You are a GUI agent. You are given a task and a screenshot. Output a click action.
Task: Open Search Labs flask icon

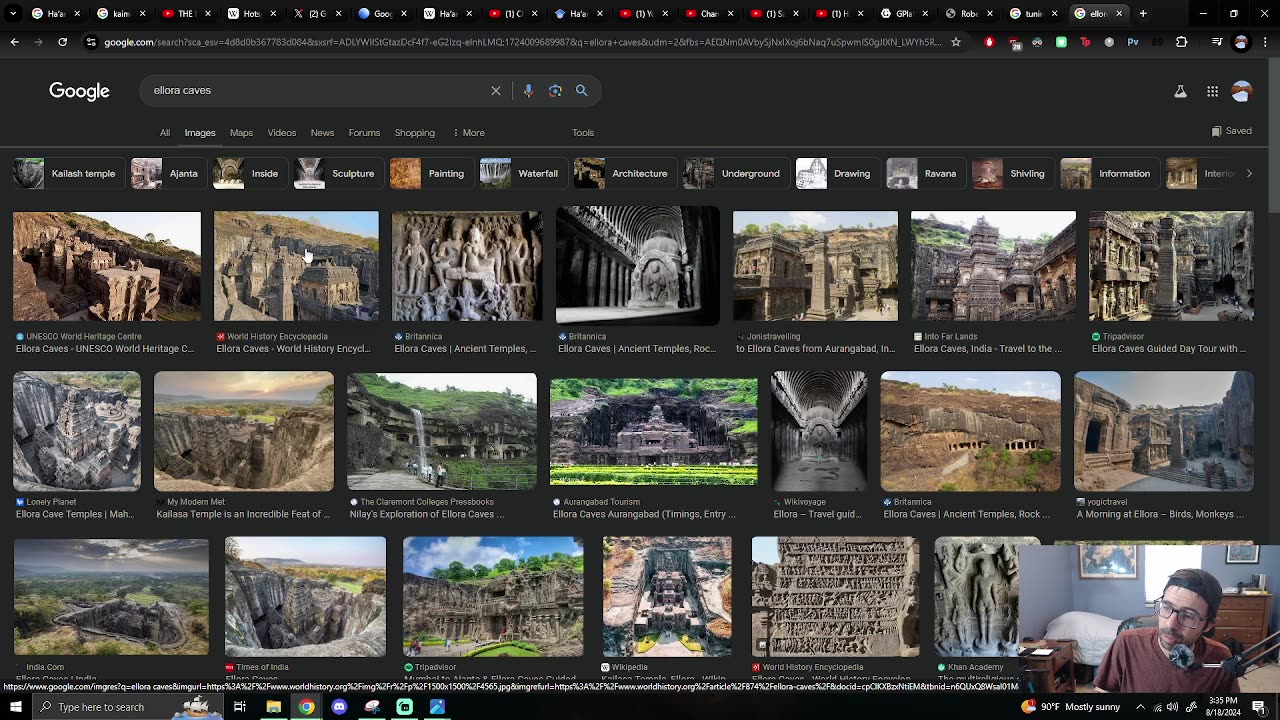pyautogui.click(x=1180, y=91)
